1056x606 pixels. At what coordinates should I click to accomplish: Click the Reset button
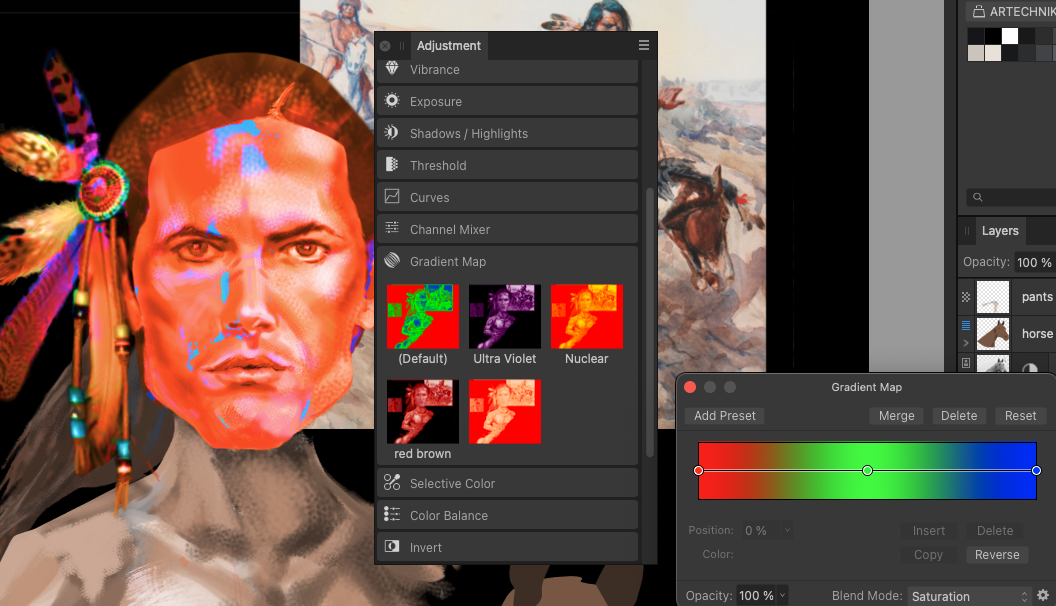coord(1020,415)
